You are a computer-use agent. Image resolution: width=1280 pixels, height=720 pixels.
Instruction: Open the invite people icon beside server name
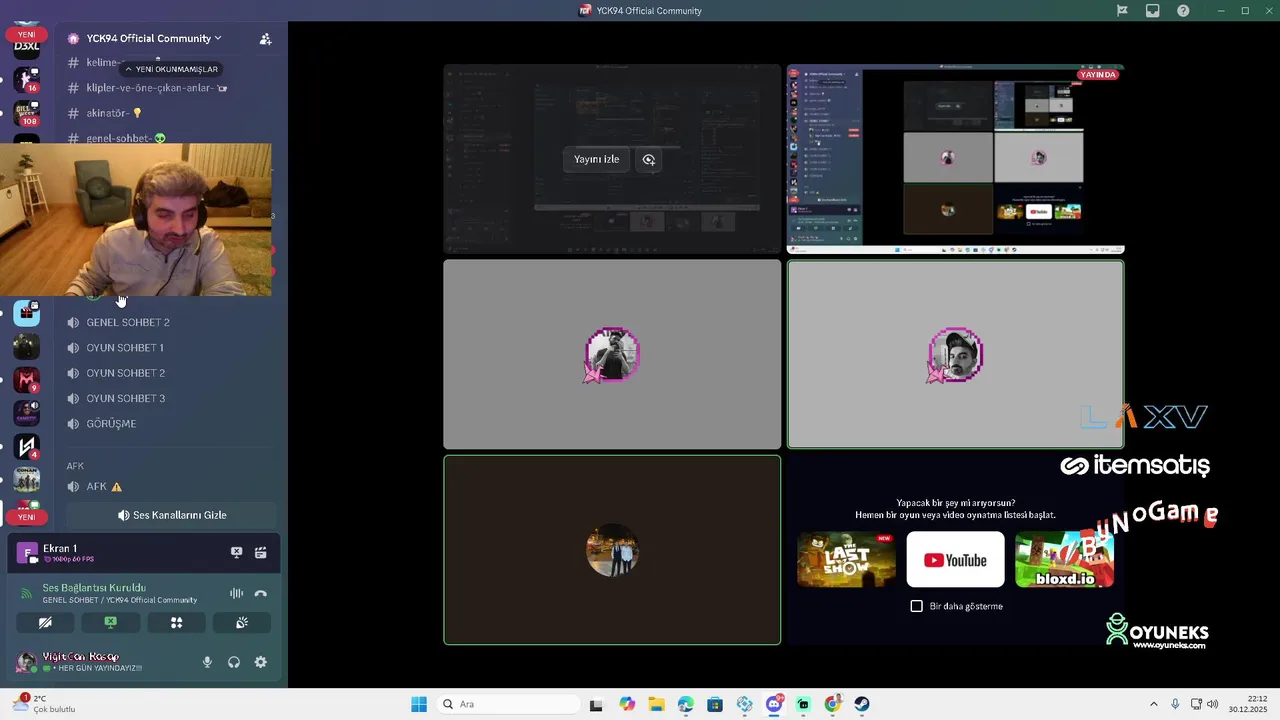click(x=265, y=39)
